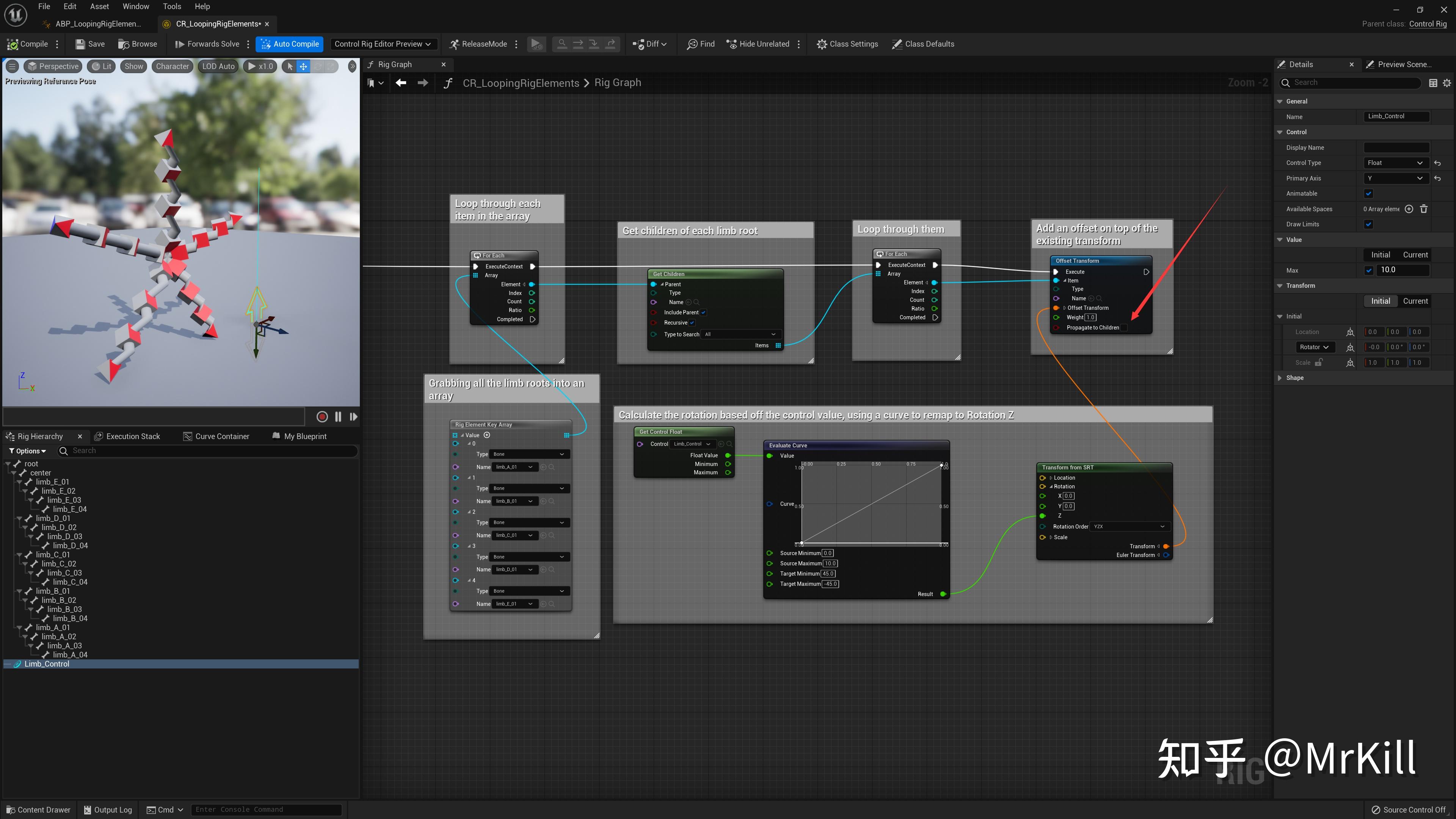Open the Asset menu
The width and height of the screenshot is (1456, 819).
pos(99,6)
